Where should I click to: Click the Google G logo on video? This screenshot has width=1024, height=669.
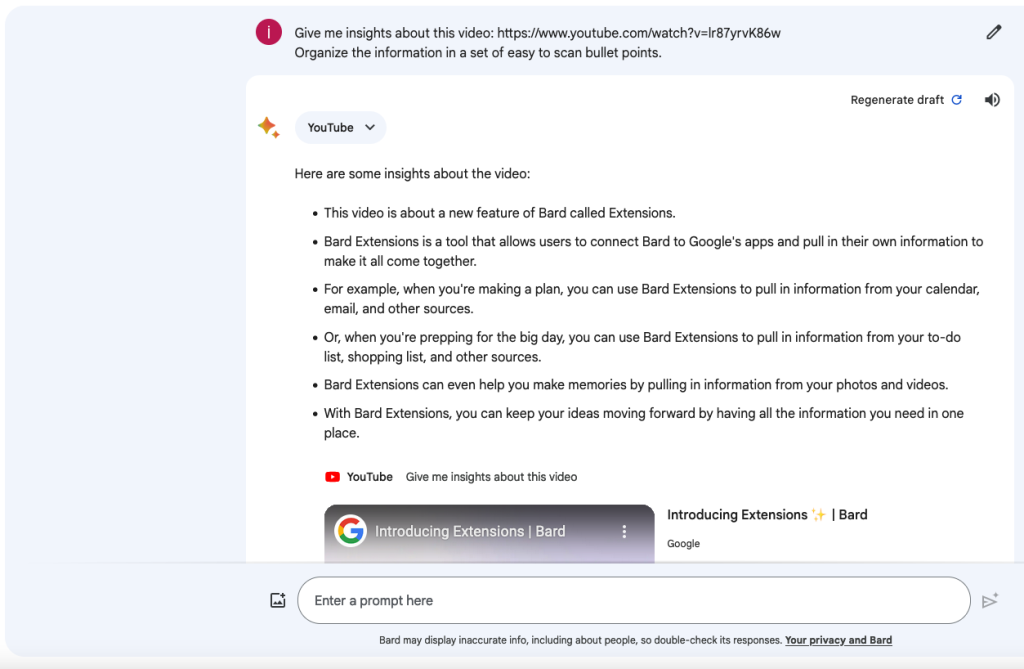[351, 530]
